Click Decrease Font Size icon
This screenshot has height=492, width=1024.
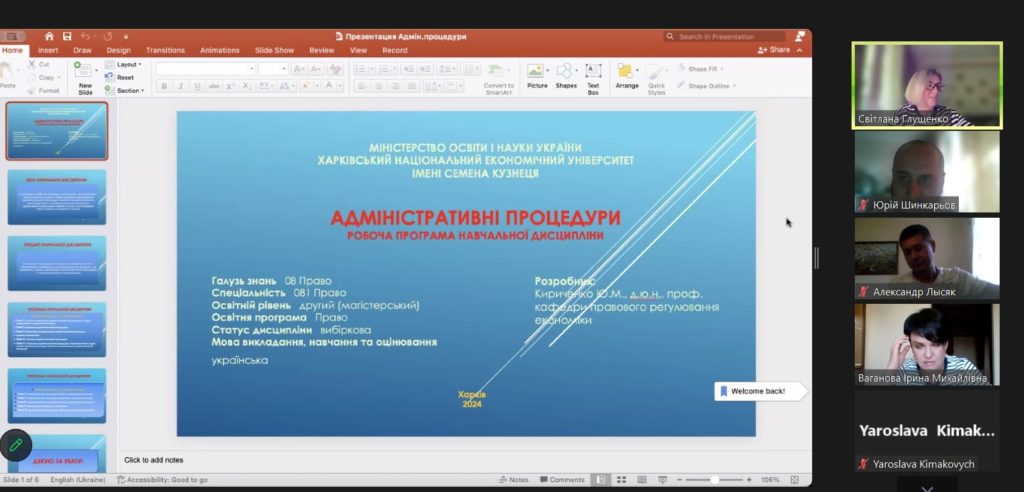pyautogui.click(x=315, y=69)
